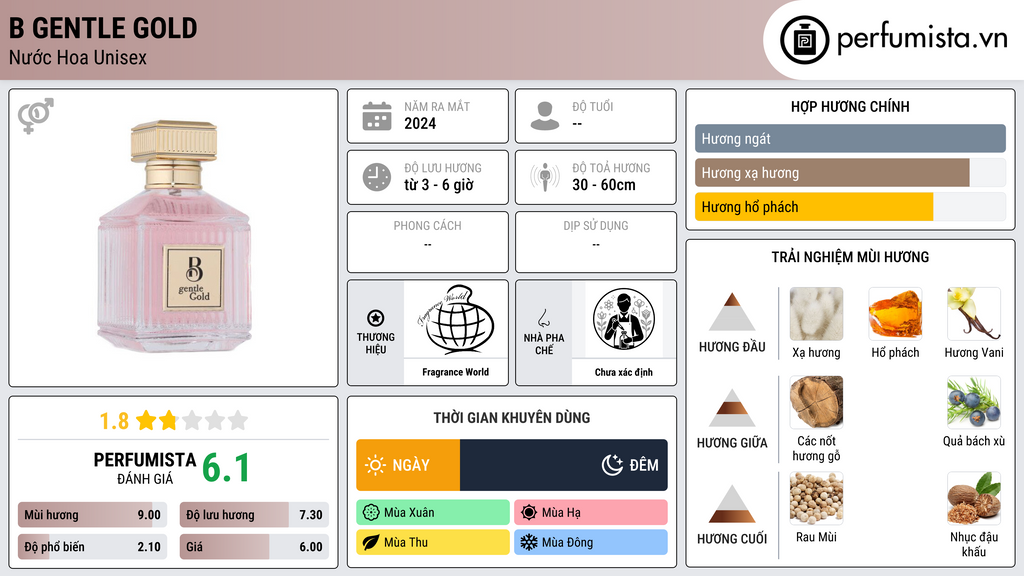Click the Mùi hương 9.00 rating bar
The height and width of the screenshot is (576, 1024).
coord(92,515)
